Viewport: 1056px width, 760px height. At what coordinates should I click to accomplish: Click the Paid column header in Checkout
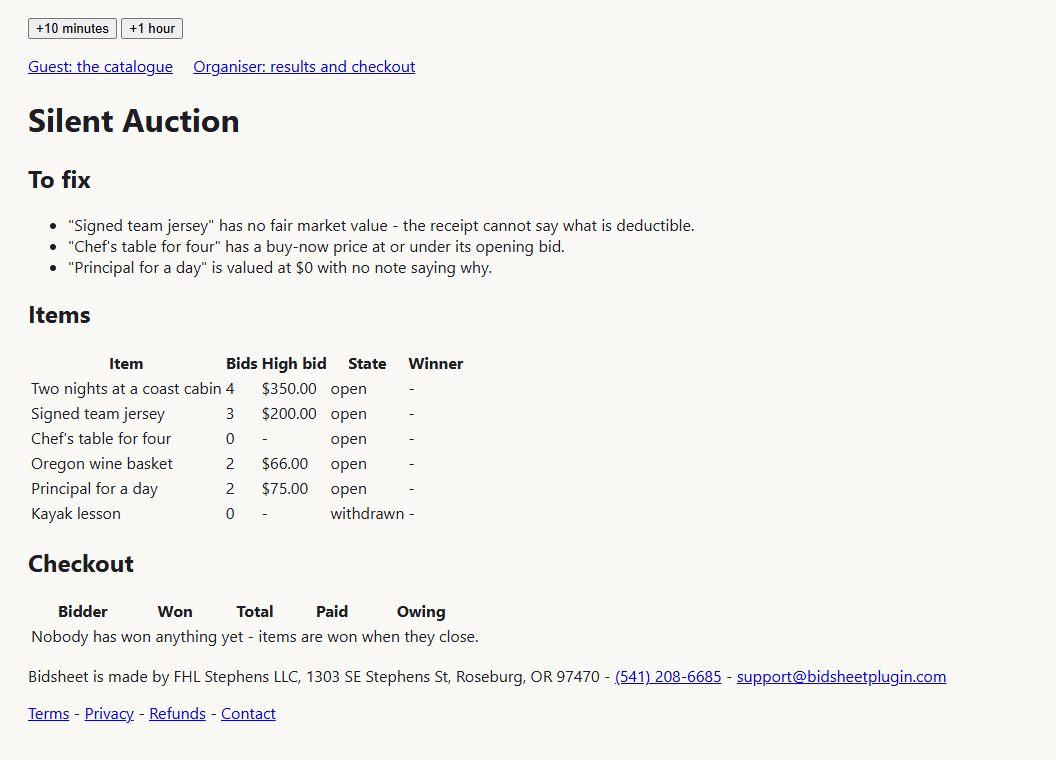click(x=332, y=612)
